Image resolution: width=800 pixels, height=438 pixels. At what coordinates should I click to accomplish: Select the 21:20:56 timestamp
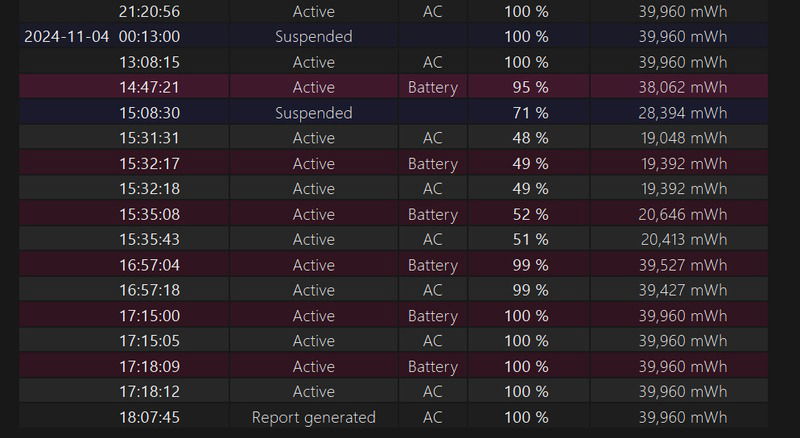[149, 12]
